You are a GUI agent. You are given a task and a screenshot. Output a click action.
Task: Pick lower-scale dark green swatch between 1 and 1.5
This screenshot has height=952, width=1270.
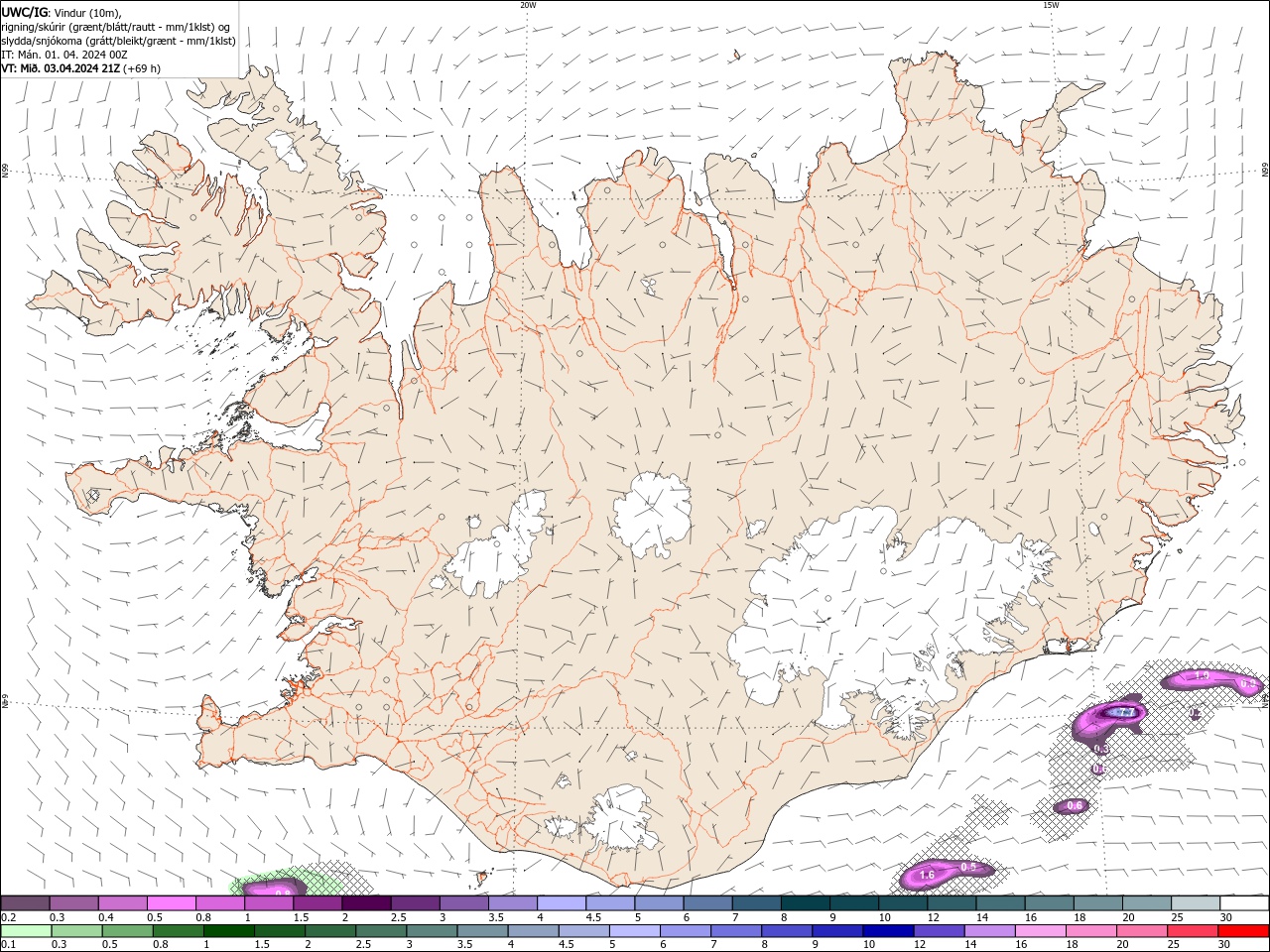229,931
